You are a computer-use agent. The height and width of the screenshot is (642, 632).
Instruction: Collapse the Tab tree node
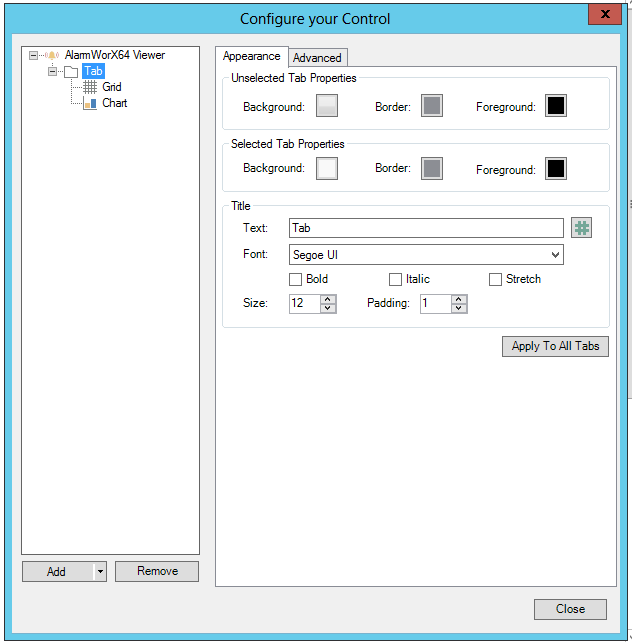pyautogui.click(x=52, y=72)
